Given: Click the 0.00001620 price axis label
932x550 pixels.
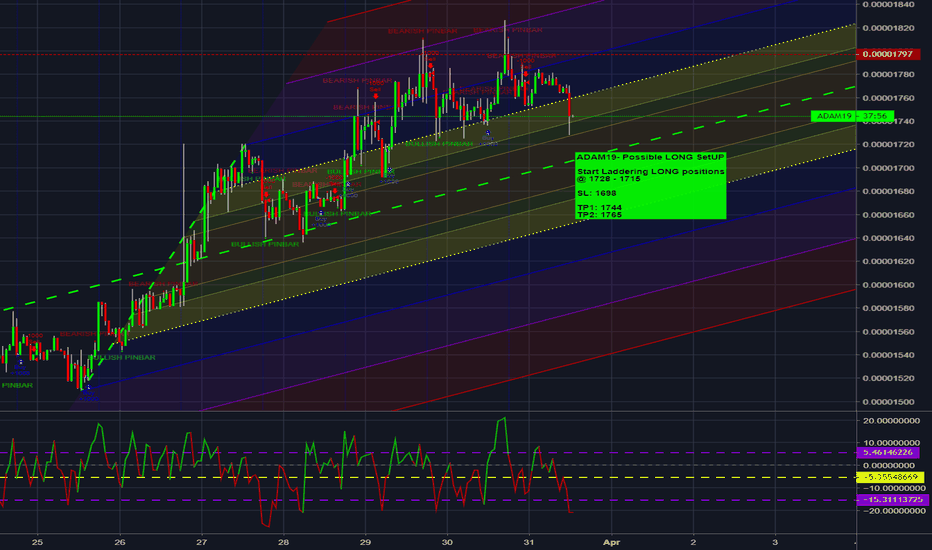Looking at the screenshot, I should tap(888, 262).
